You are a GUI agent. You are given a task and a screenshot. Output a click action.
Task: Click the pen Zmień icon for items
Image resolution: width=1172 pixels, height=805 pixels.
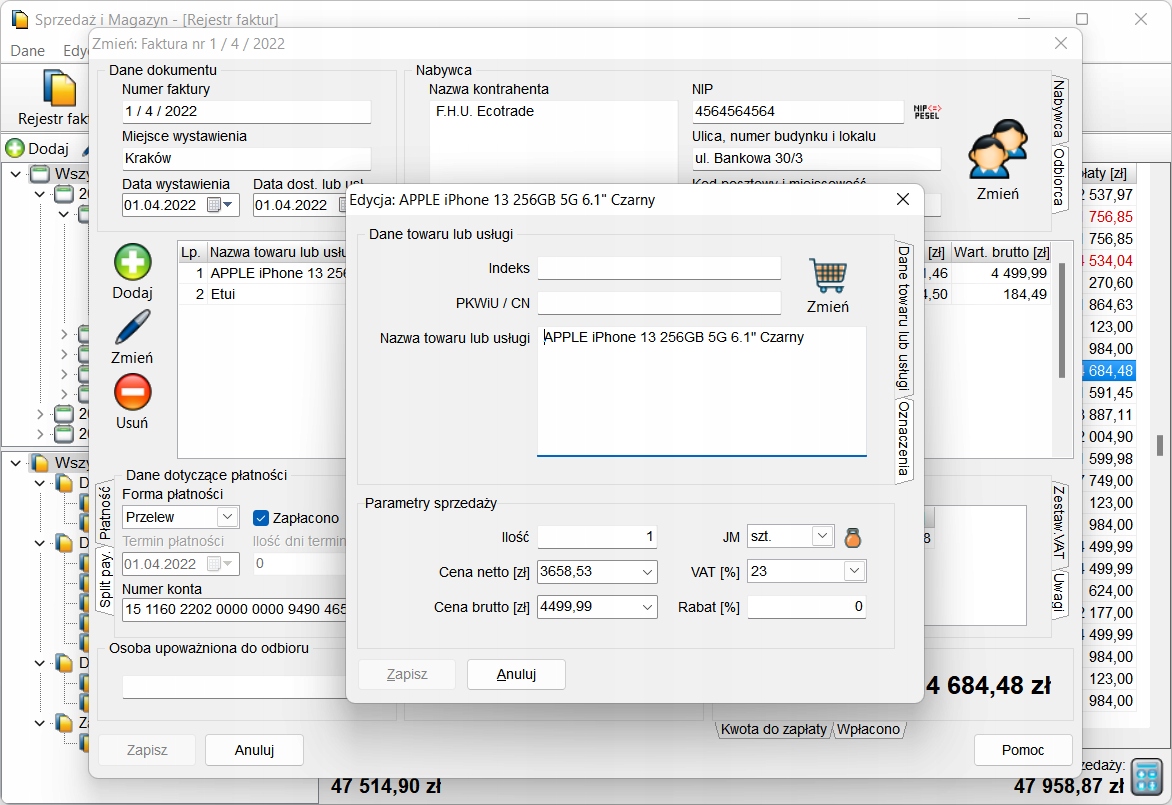point(132,328)
